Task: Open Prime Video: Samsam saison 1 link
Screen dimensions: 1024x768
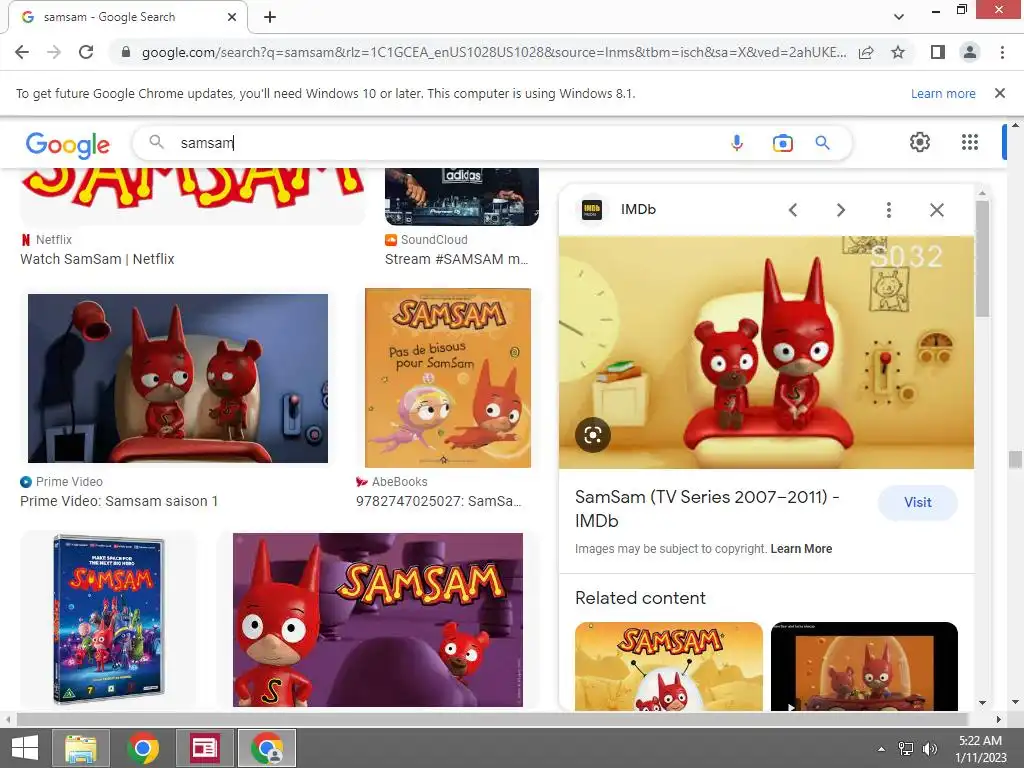Action: pyautogui.click(x=119, y=502)
